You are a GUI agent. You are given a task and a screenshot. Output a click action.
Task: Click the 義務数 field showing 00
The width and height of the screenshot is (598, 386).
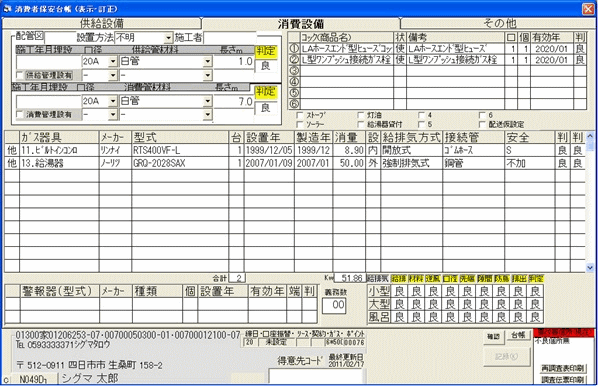[334, 305]
